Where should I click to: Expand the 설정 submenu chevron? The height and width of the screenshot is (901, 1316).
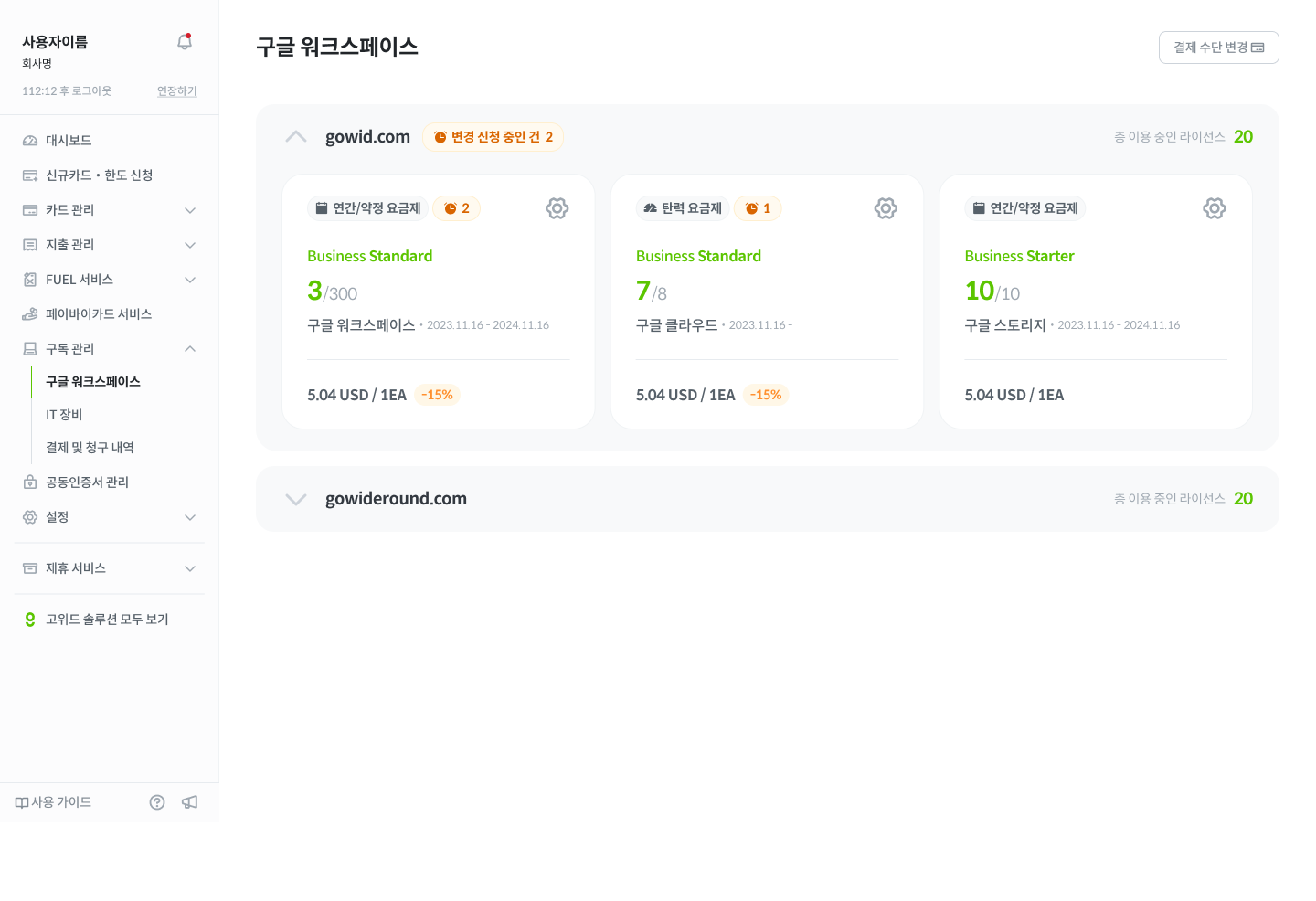(190, 517)
